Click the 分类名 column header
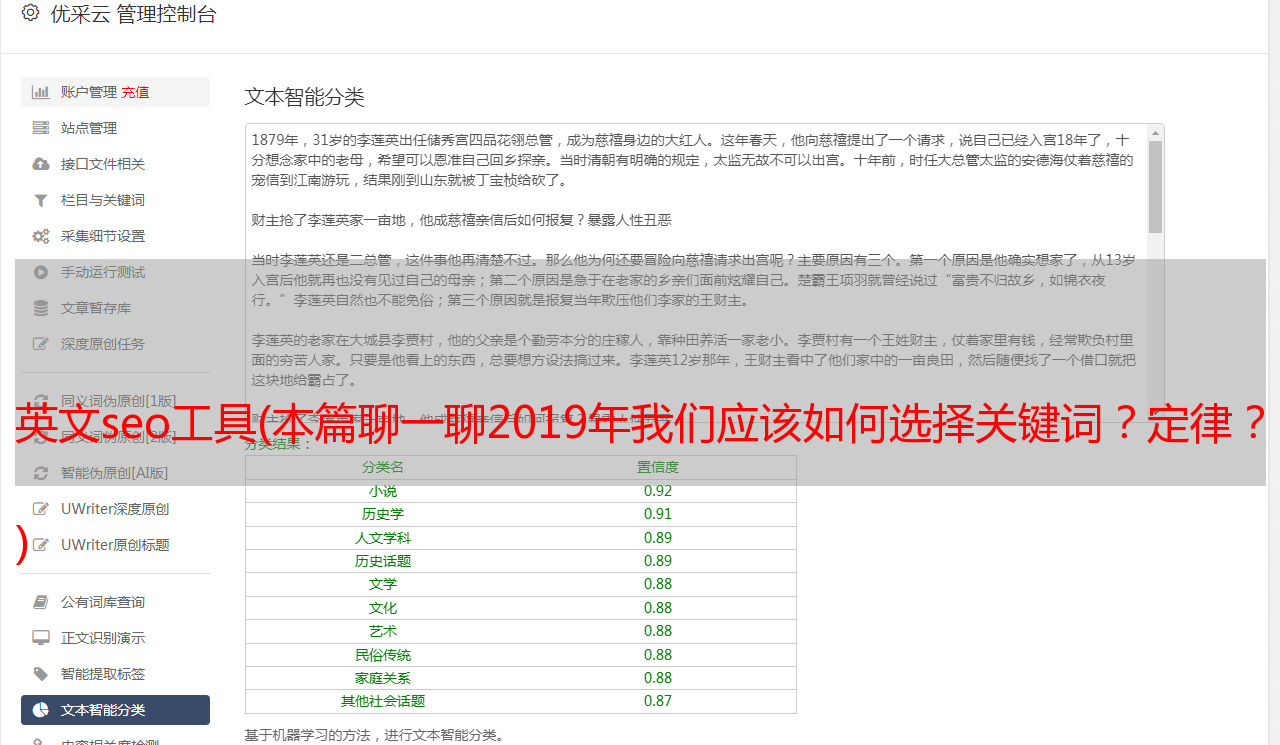 (383, 467)
